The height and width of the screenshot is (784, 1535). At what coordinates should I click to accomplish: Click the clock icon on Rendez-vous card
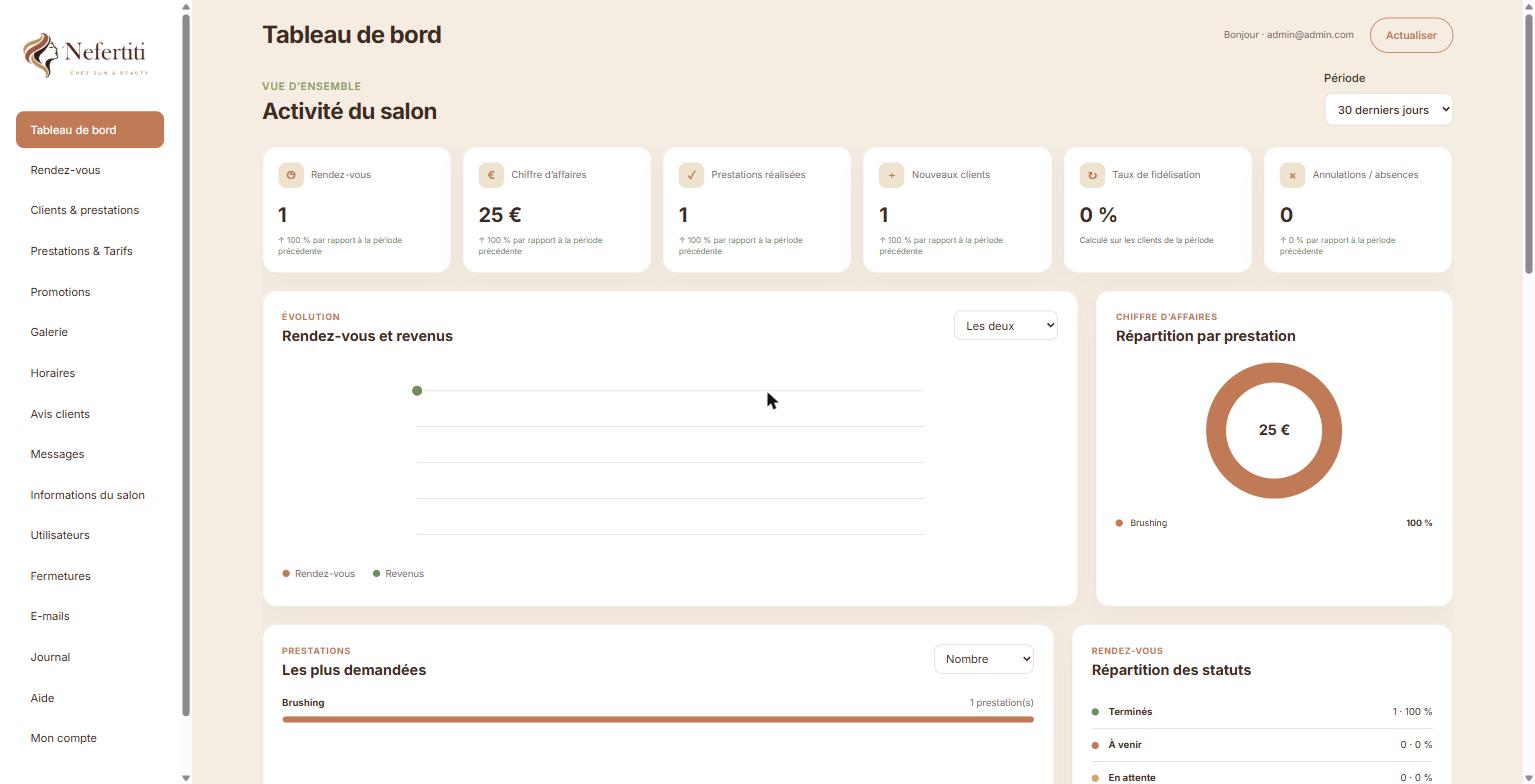[291, 175]
